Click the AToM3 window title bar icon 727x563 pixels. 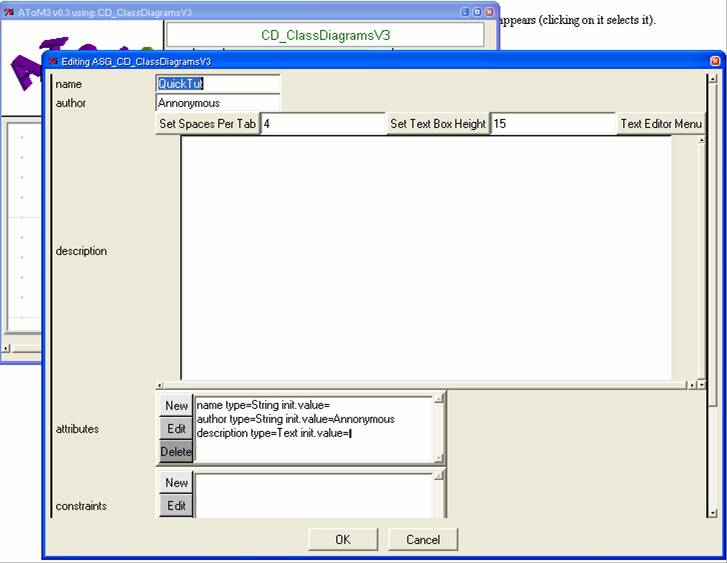[9, 11]
